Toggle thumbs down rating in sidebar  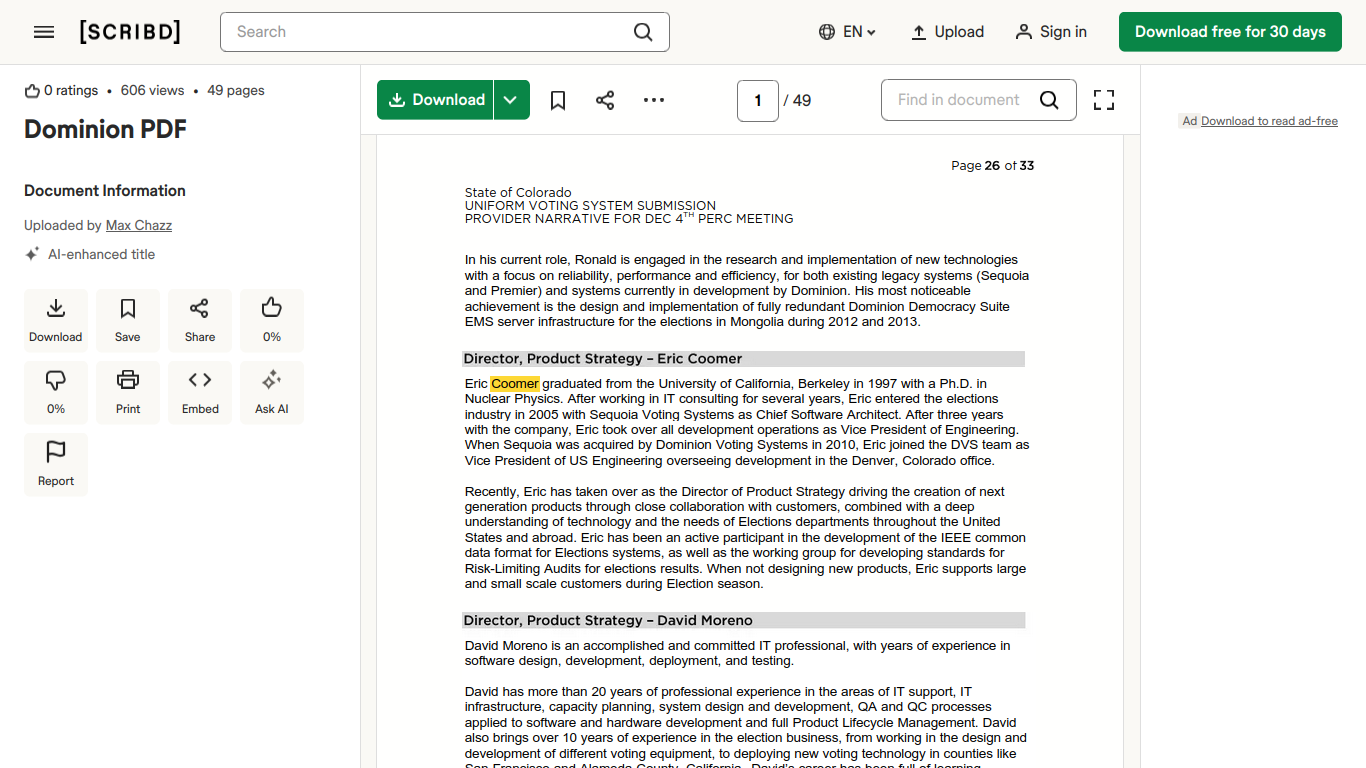click(x=56, y=392)
